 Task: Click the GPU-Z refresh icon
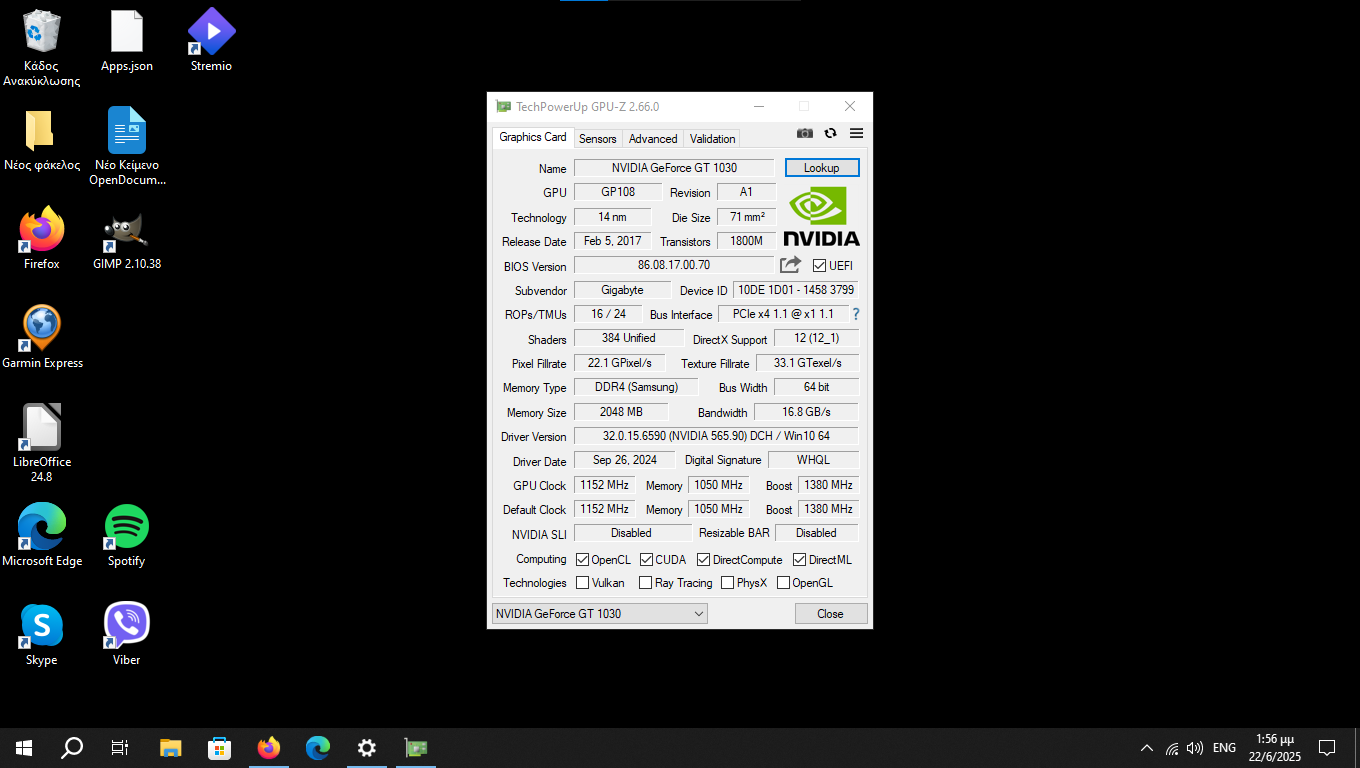coord(830,133)
